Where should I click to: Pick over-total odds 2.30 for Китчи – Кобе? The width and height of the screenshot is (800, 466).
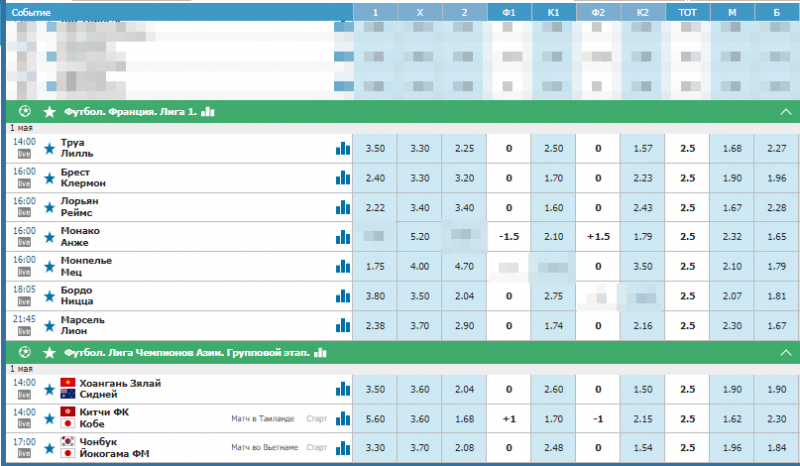(775, 418)
